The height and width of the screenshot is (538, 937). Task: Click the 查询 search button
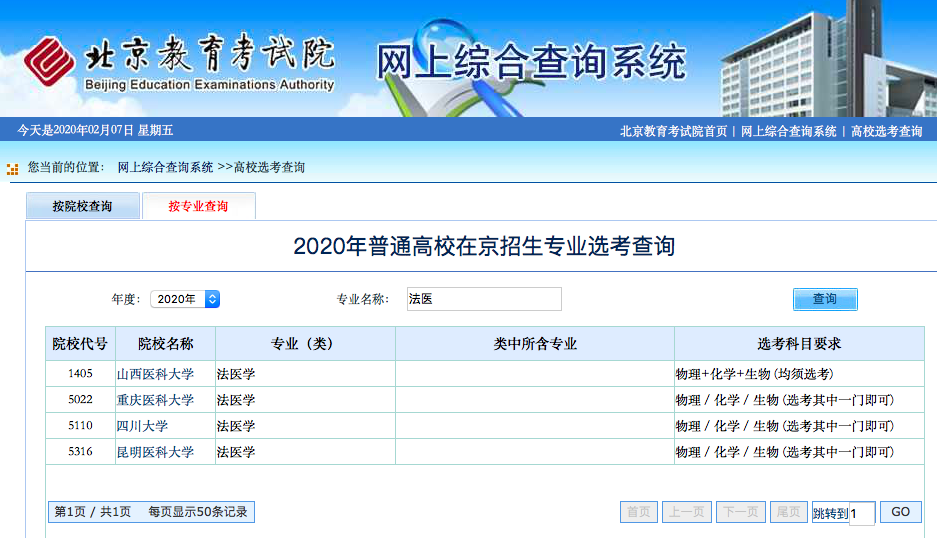(825, 299)
